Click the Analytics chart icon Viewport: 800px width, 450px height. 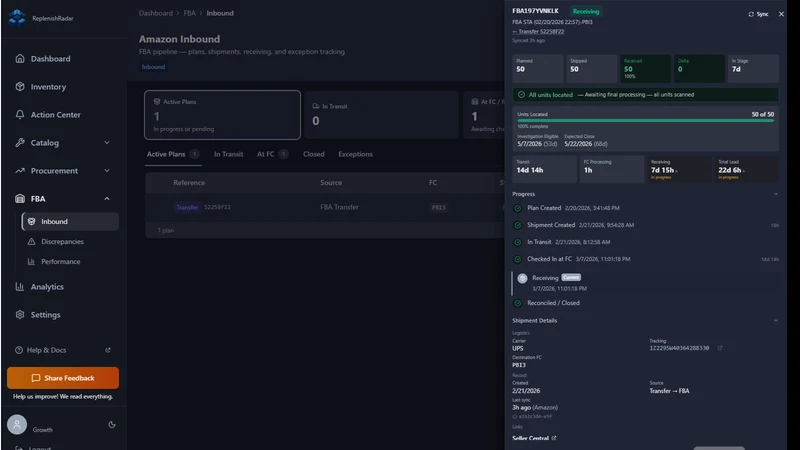coord(20,287)
